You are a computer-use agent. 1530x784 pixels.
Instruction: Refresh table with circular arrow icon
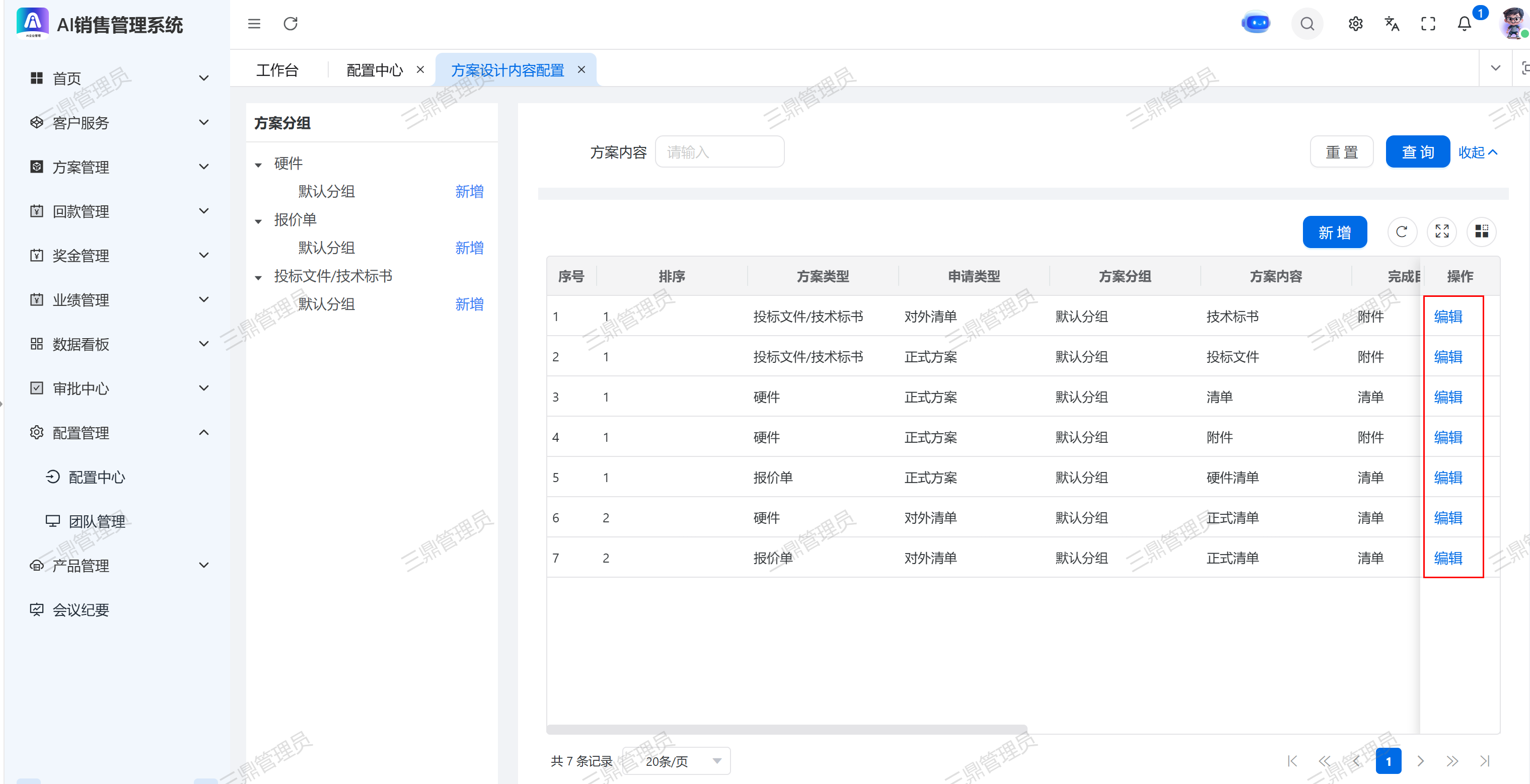1401,231
